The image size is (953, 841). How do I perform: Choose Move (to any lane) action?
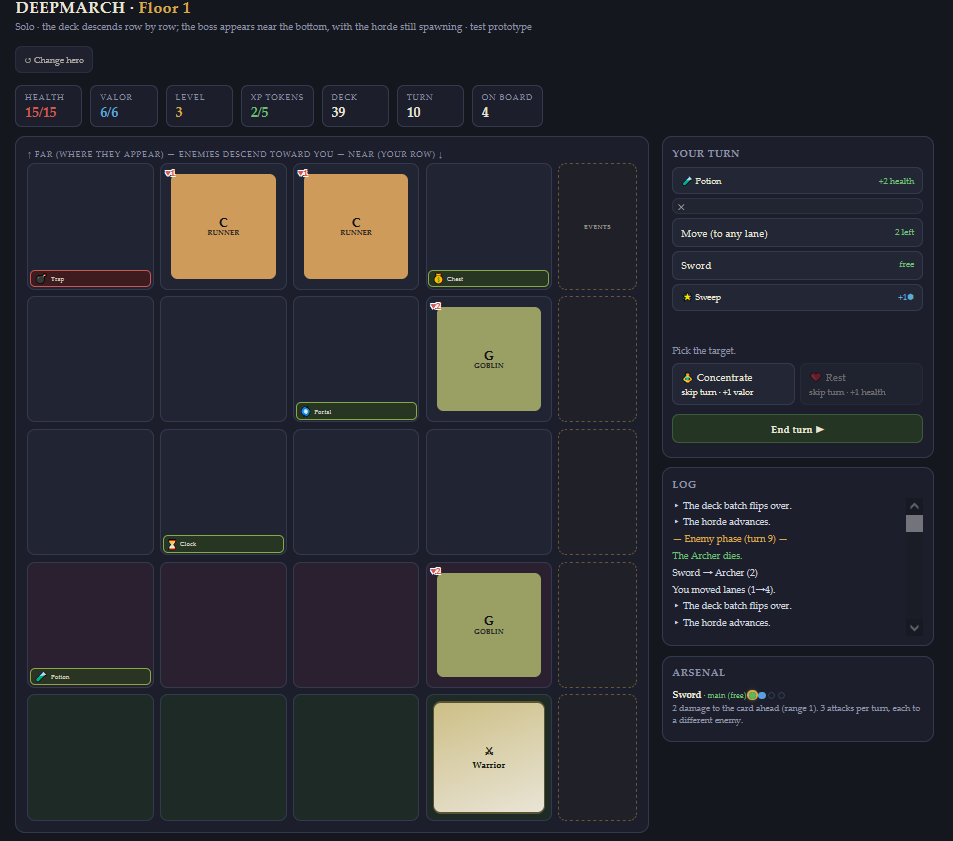(797, 233)
